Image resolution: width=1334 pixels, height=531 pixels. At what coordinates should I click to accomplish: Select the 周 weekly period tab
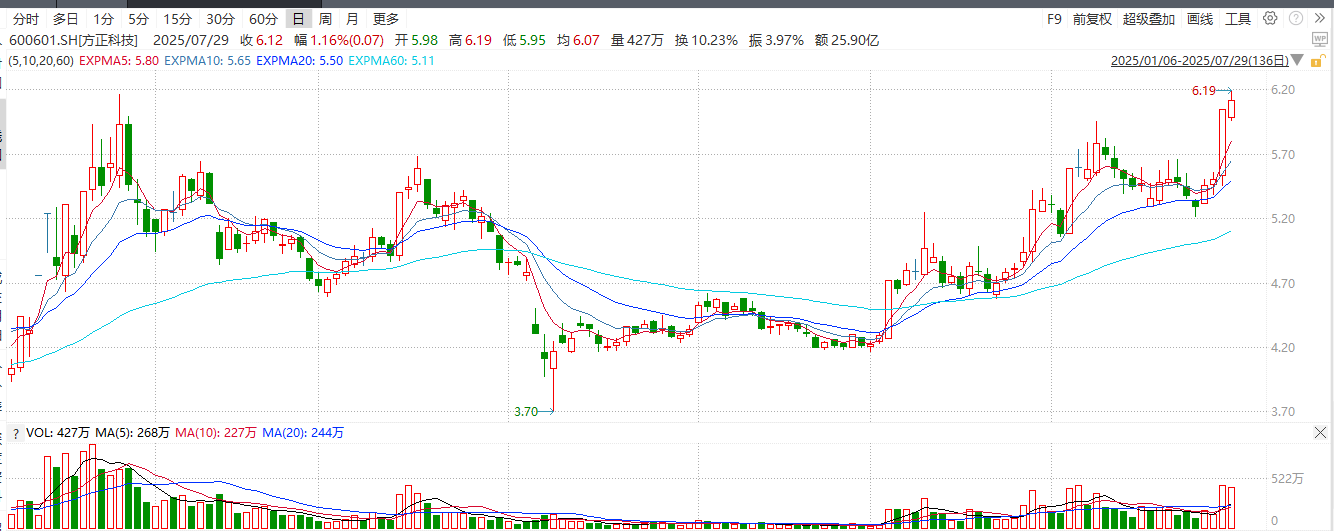325,19
